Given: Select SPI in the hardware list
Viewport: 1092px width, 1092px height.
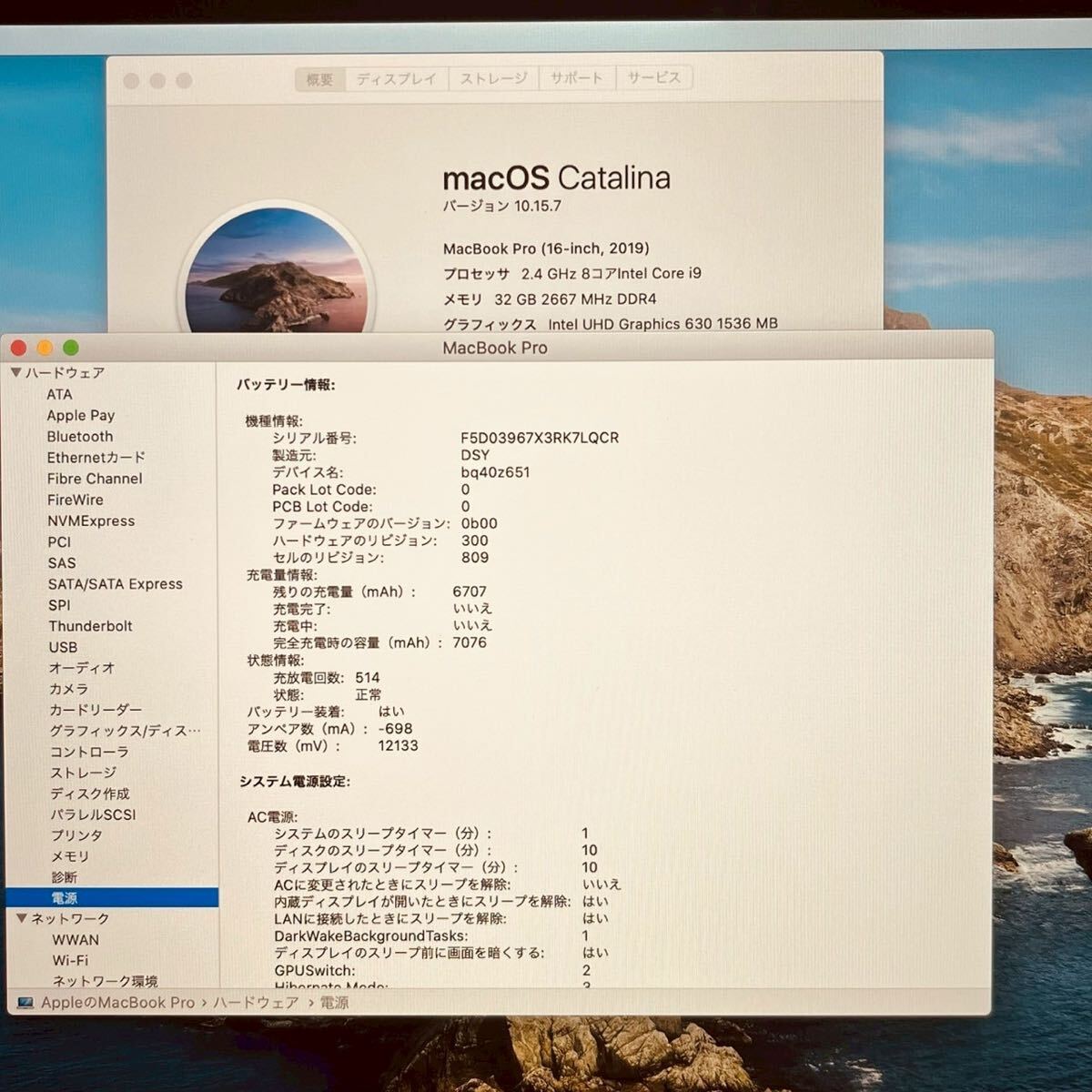Looking at the screenshot, I should tap(59, 605).
